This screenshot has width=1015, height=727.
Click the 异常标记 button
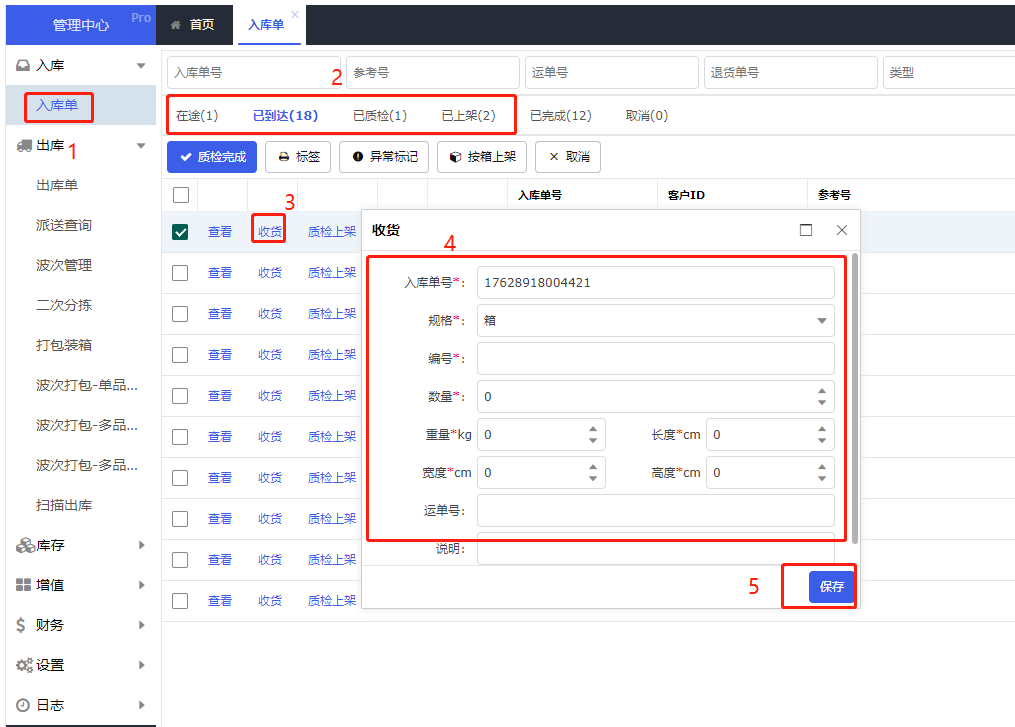click(x=384, y=157)
